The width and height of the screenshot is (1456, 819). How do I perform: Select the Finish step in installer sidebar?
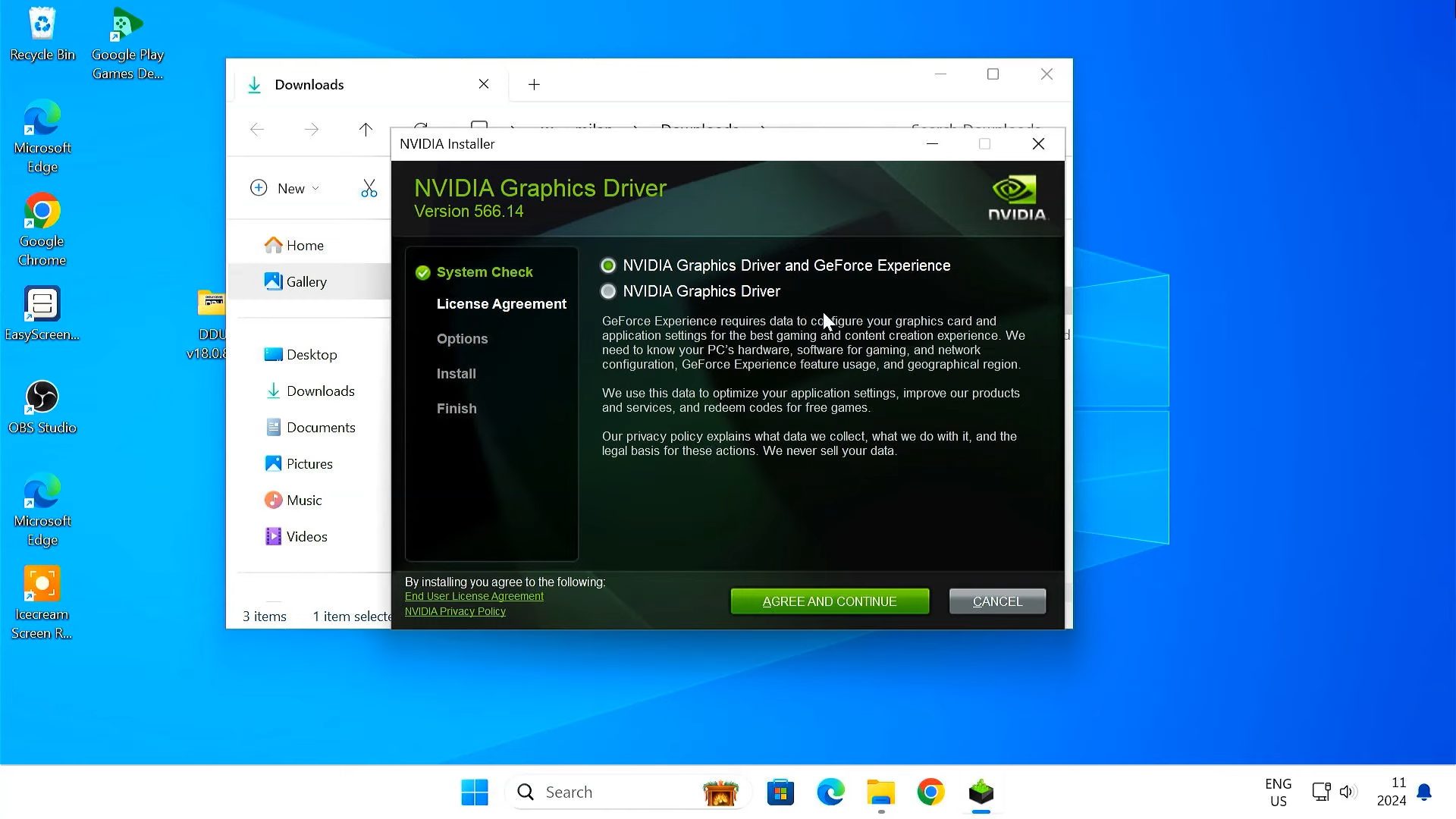(457, 409)
